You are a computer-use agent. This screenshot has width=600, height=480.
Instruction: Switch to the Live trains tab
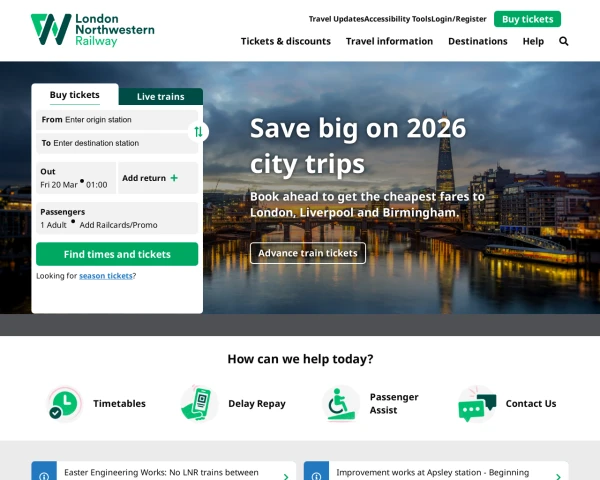click(161, 96)
